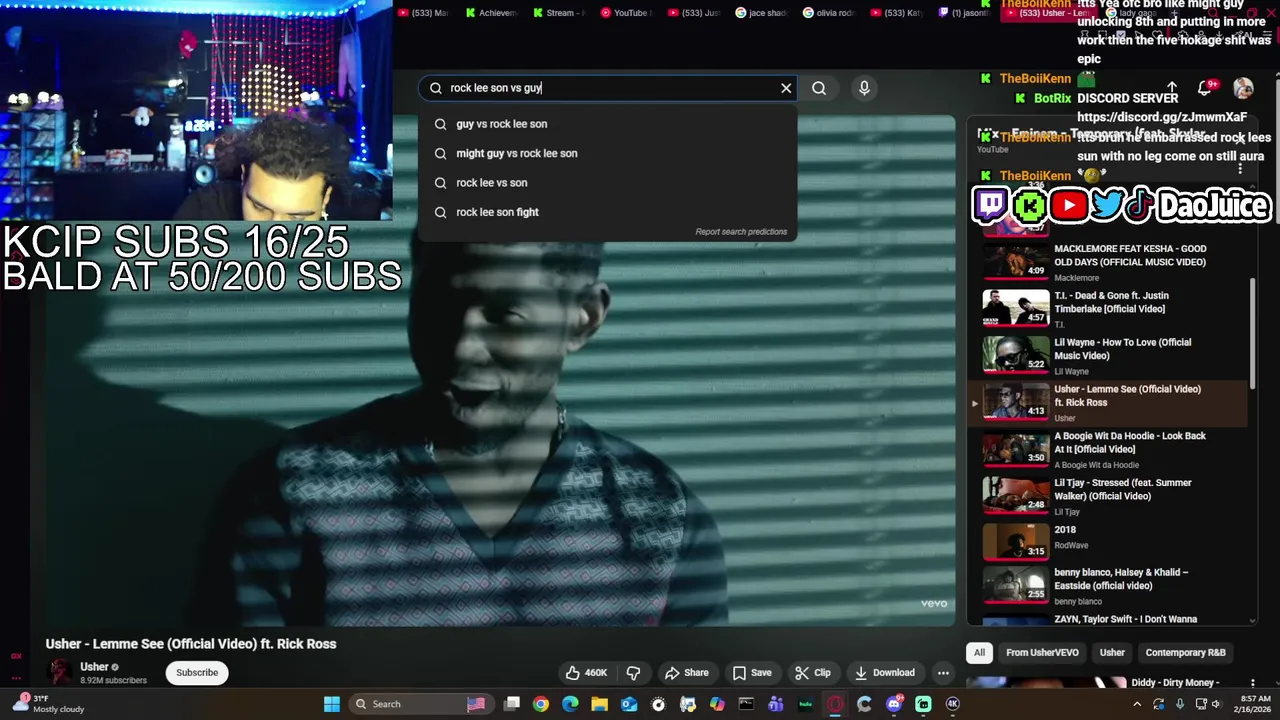Open the Copilot taskbar icon
This screenshot has width=1280, height=720.
coord(717,704)
